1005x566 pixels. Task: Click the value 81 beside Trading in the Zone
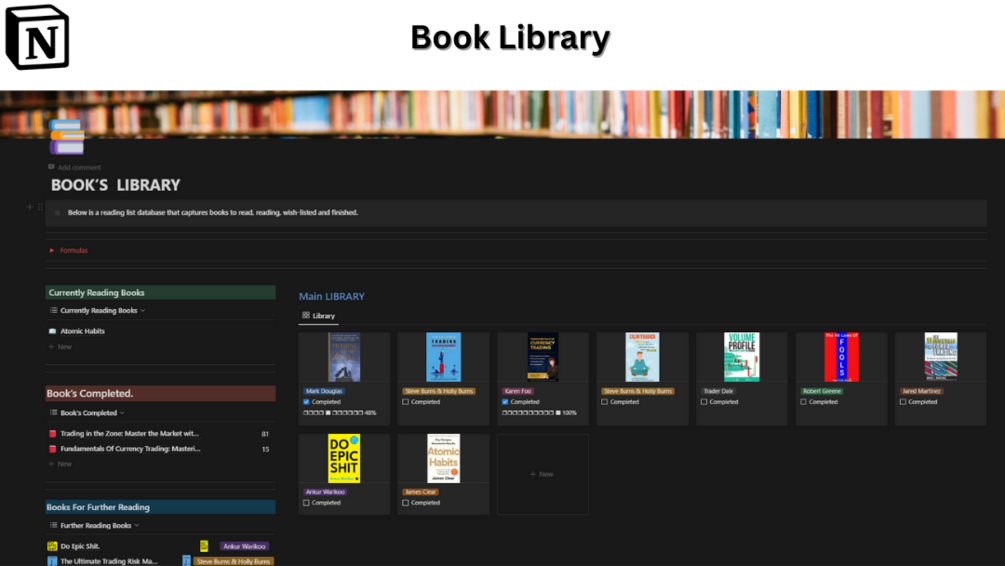click(265, 434)
